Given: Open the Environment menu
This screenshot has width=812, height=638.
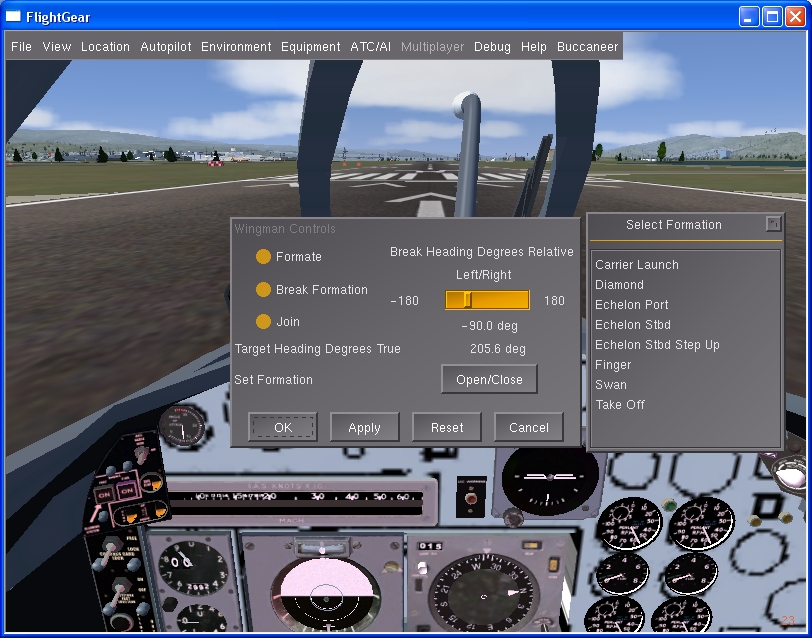Looking at the screenshot, I should (236, 47).
